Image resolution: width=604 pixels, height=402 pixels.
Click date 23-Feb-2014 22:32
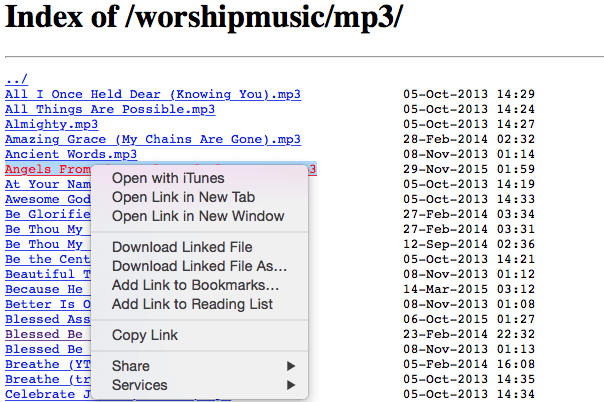(x=469, y=335)
